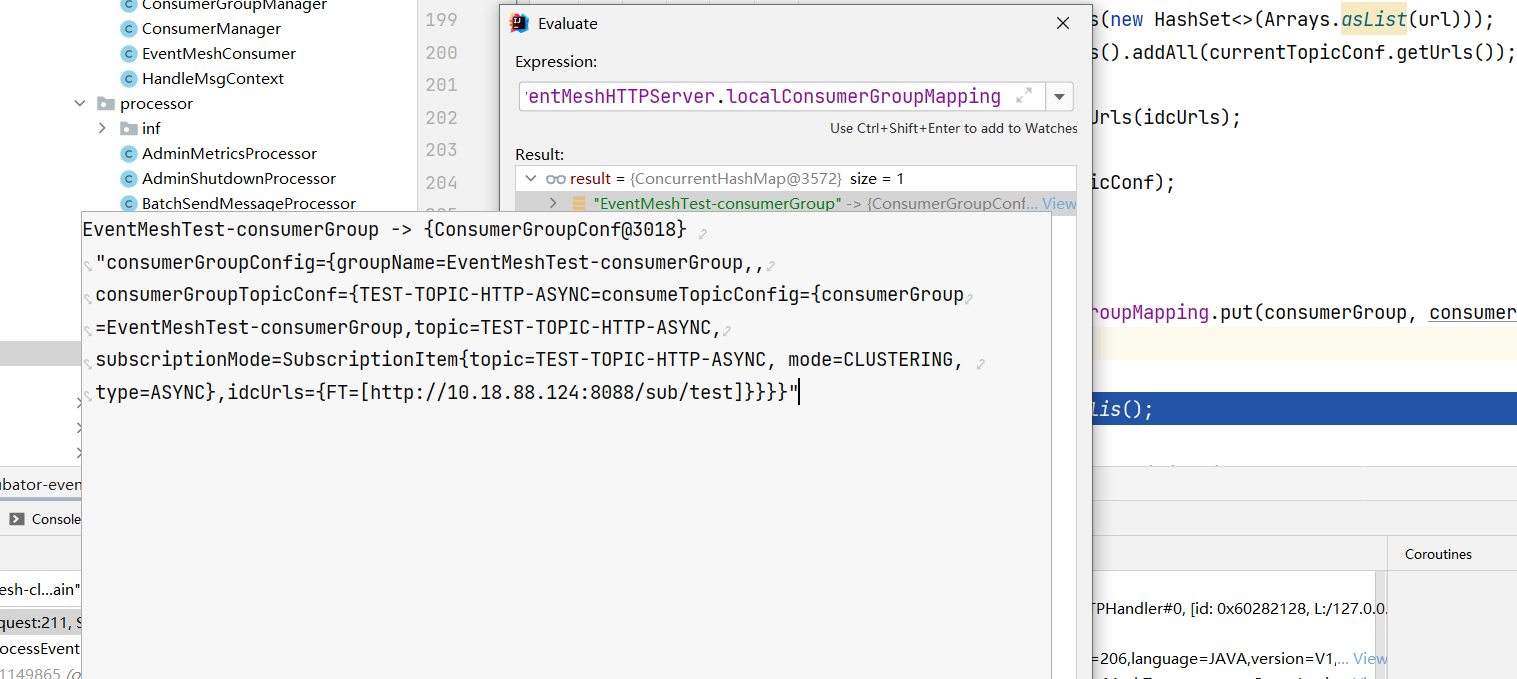This screenshot has height=679, width=1517.
Task: Click the expand-editor arrows icon in Expression field
Action: coord(1024,96)
